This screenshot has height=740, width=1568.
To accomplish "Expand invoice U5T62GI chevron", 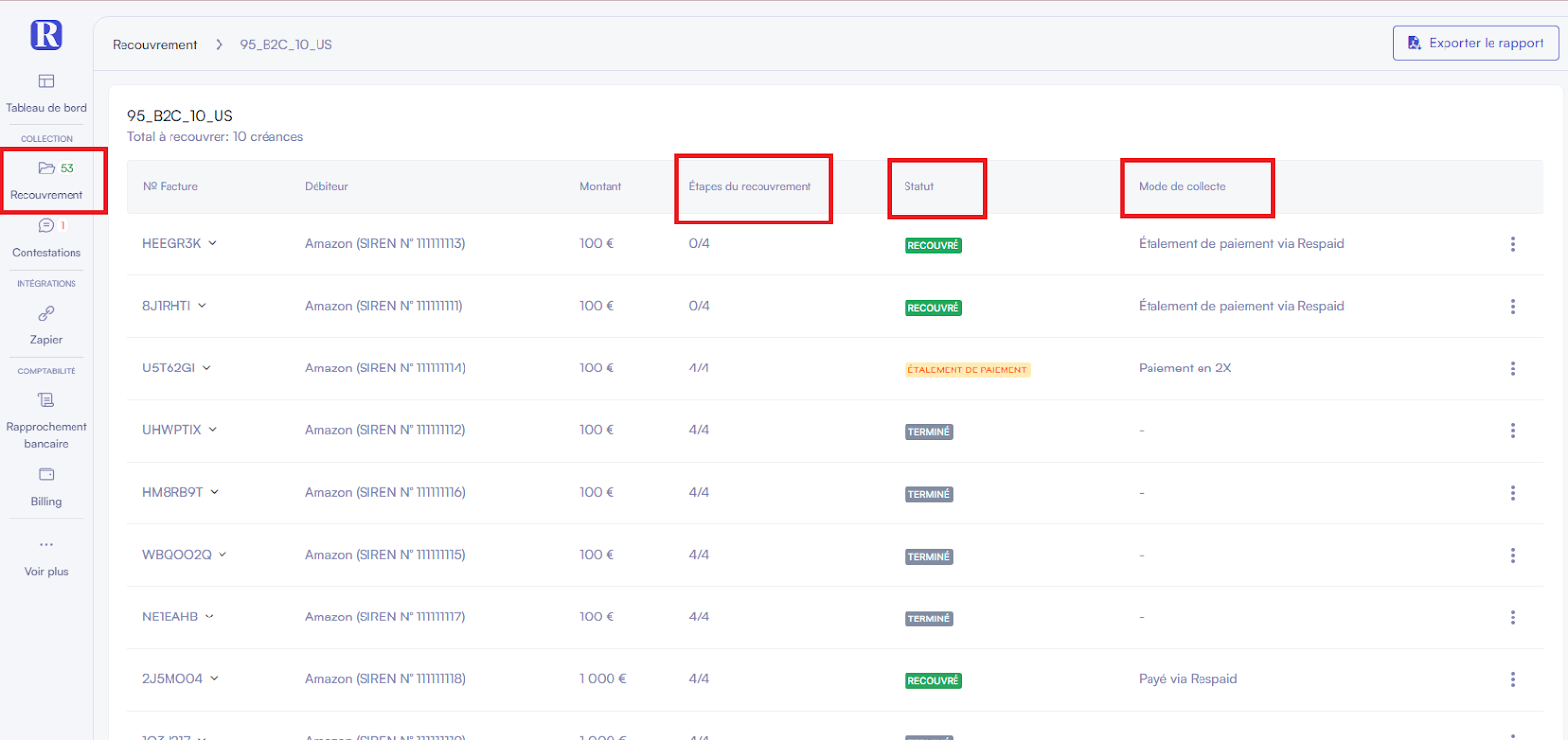I will pos(206,368).
